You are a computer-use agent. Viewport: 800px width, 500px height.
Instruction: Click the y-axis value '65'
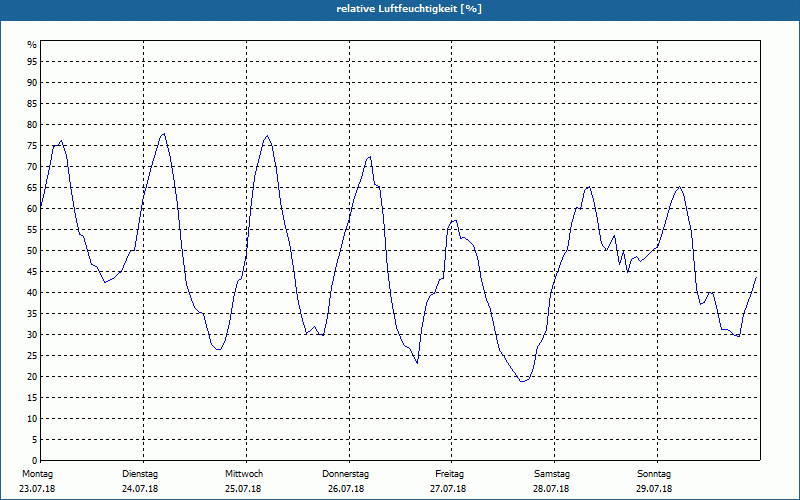pos(32,188)
